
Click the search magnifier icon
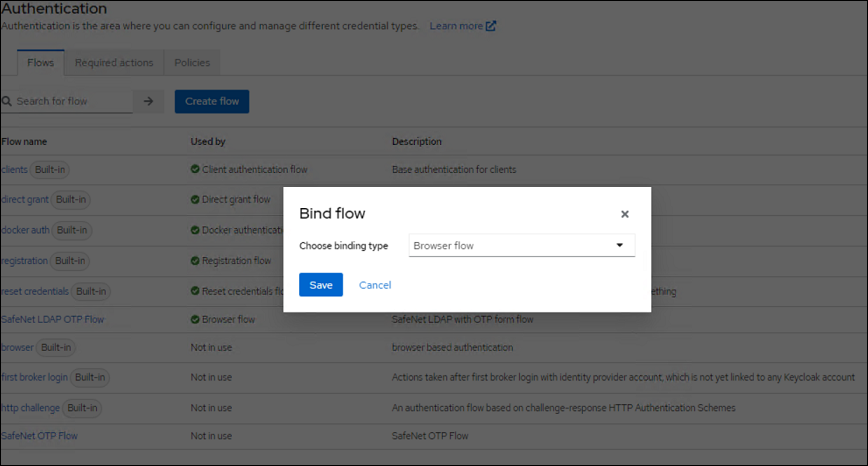coord(7,102)
